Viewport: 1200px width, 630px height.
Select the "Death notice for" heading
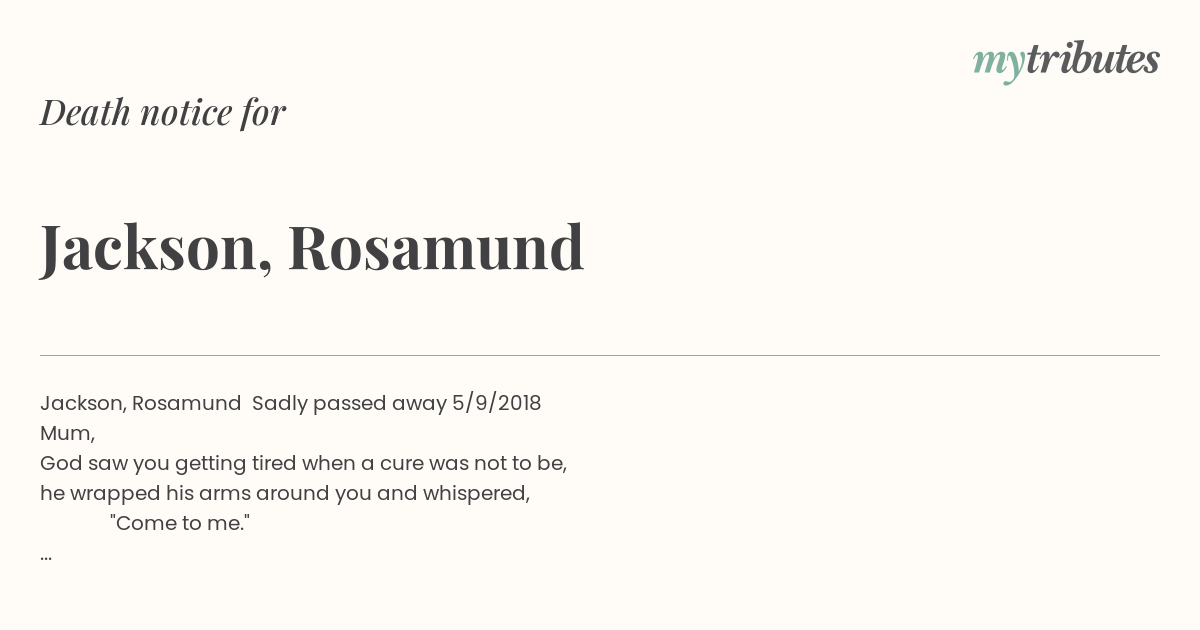pos(163,112)
